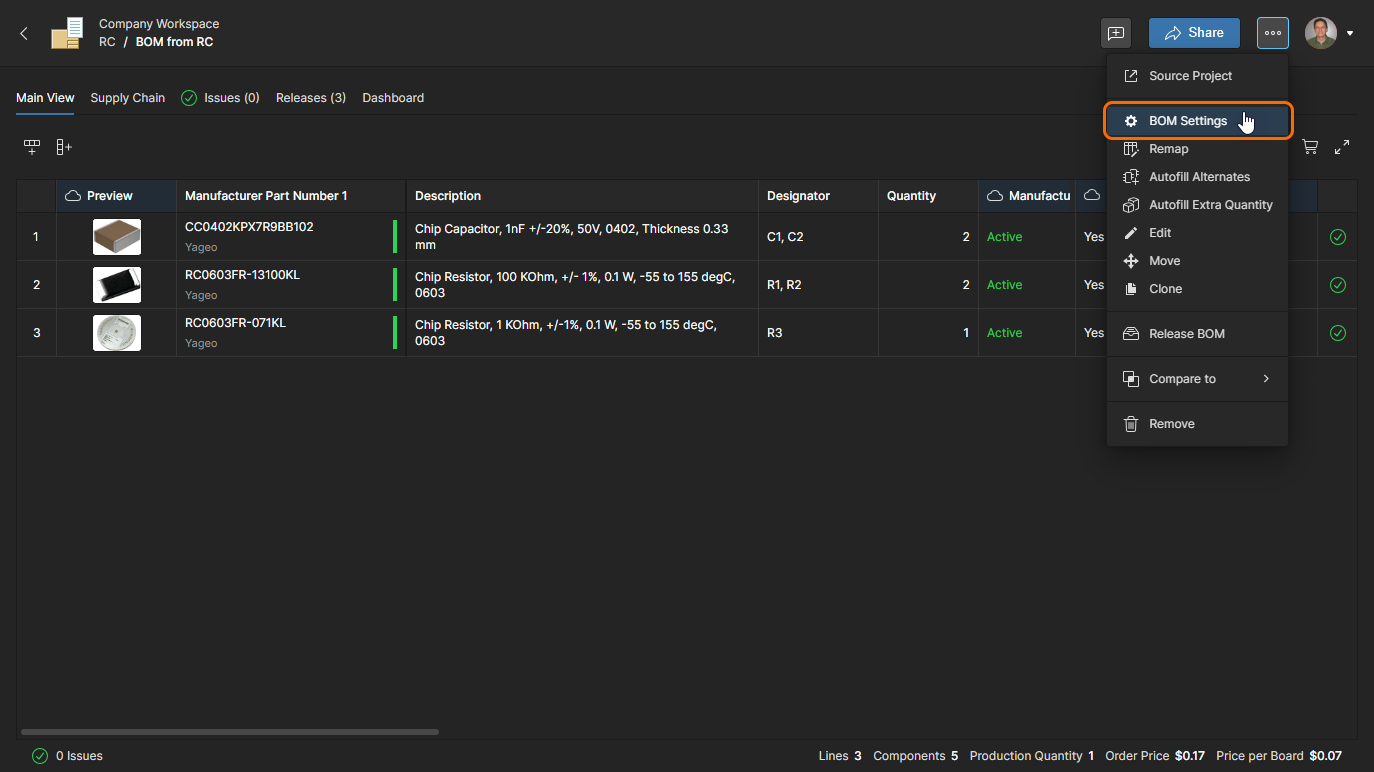Screen dimensions: 1374x772
Task: Open the shopping cart icon
Action: [x=1309, y=147]
